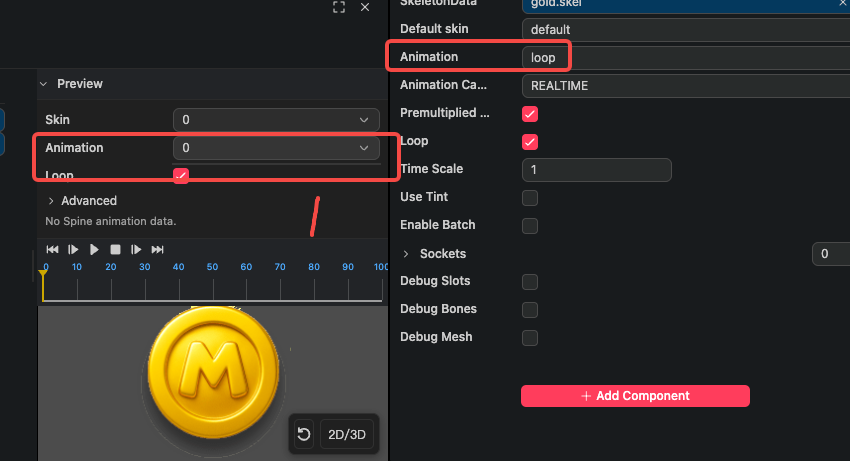Stop the animation preview playback
Screen dimensions: 850x461
pos(115,249)
